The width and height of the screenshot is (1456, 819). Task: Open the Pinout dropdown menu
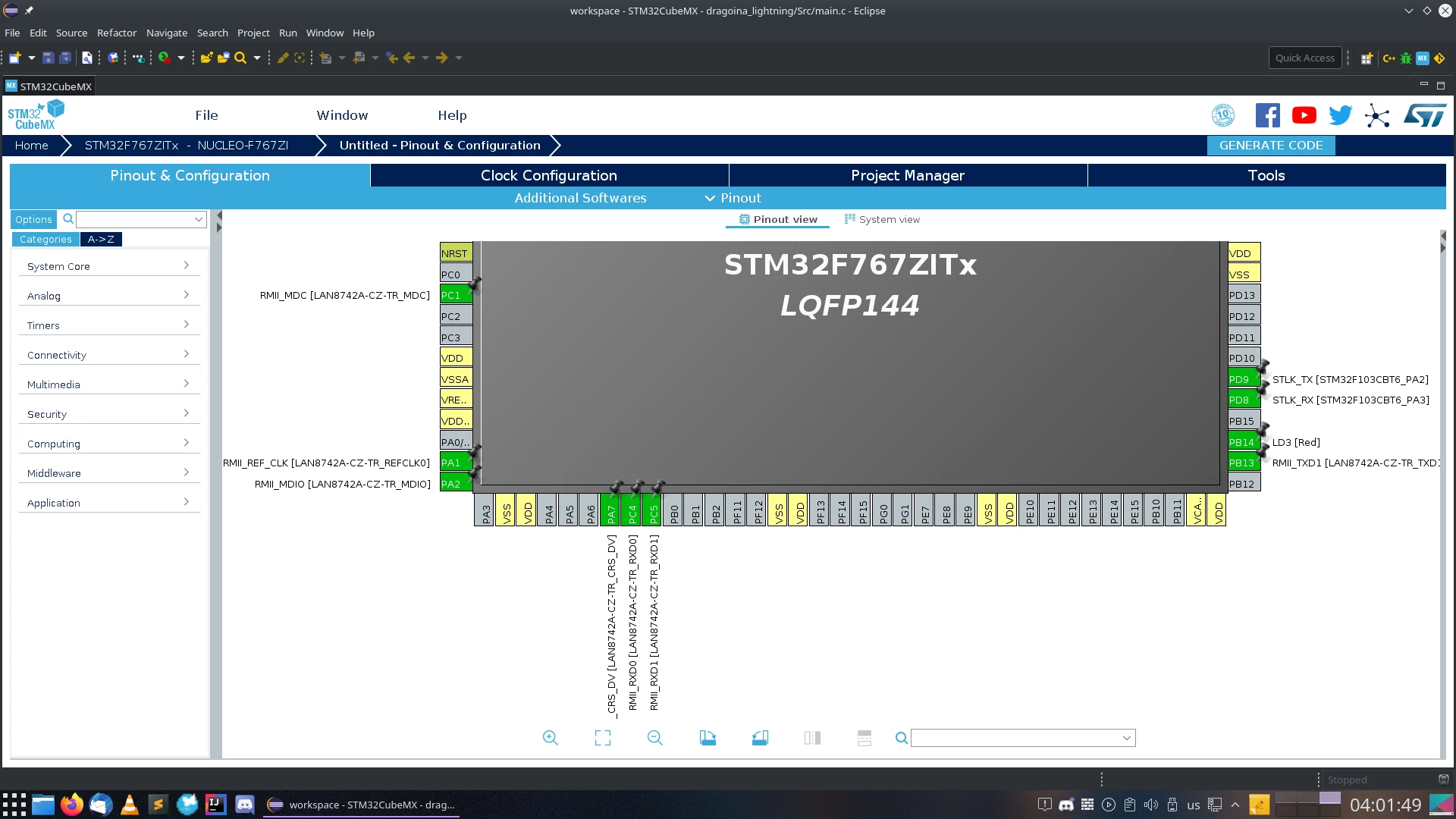pos(733,198)
